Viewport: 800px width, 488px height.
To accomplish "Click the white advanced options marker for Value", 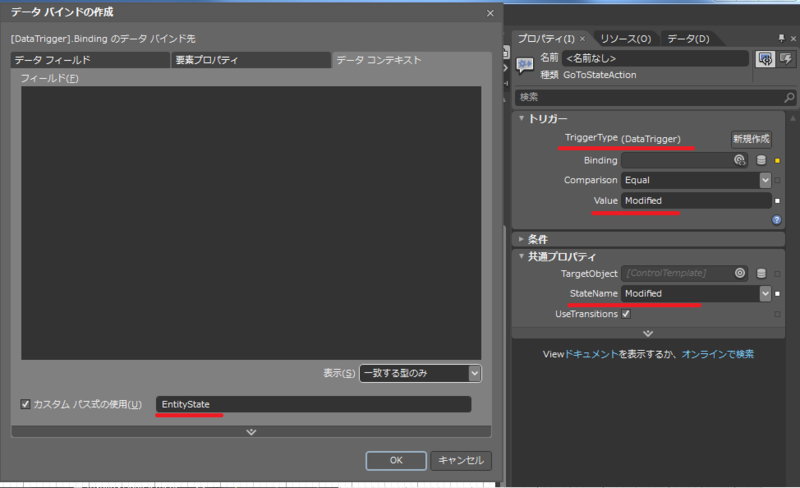I will point(778,201).
